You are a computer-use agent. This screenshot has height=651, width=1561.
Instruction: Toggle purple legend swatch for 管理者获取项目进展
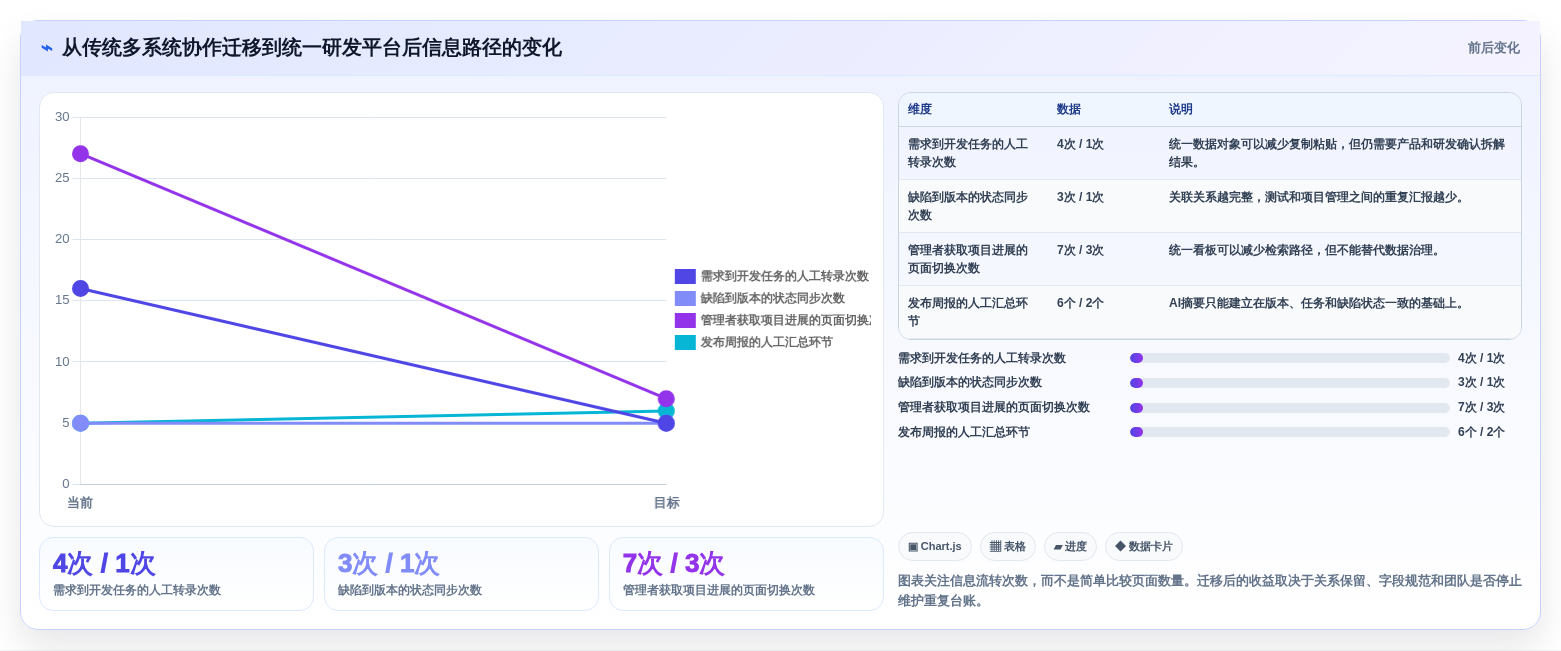click(685, 320)
